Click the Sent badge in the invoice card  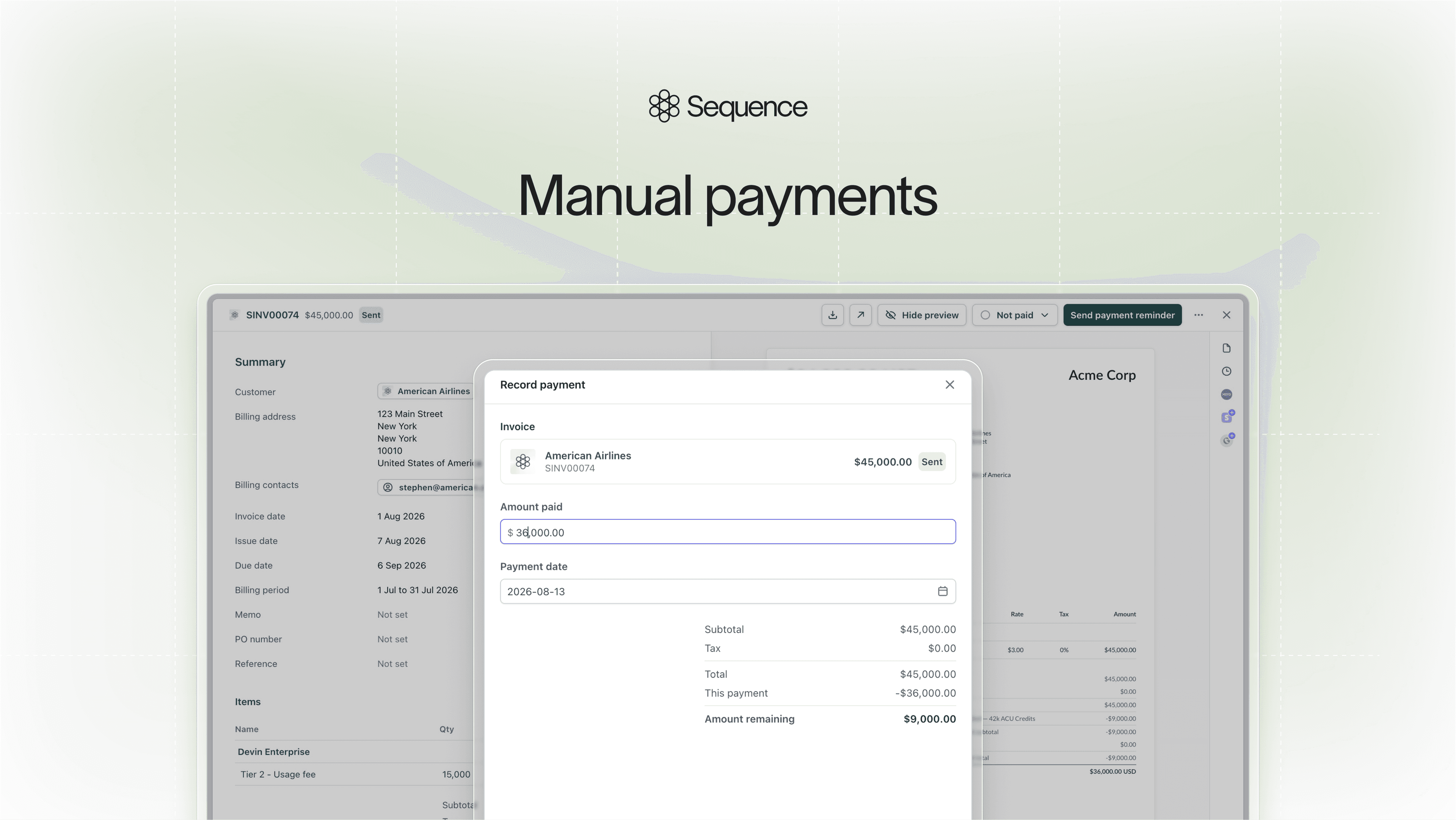932,462
